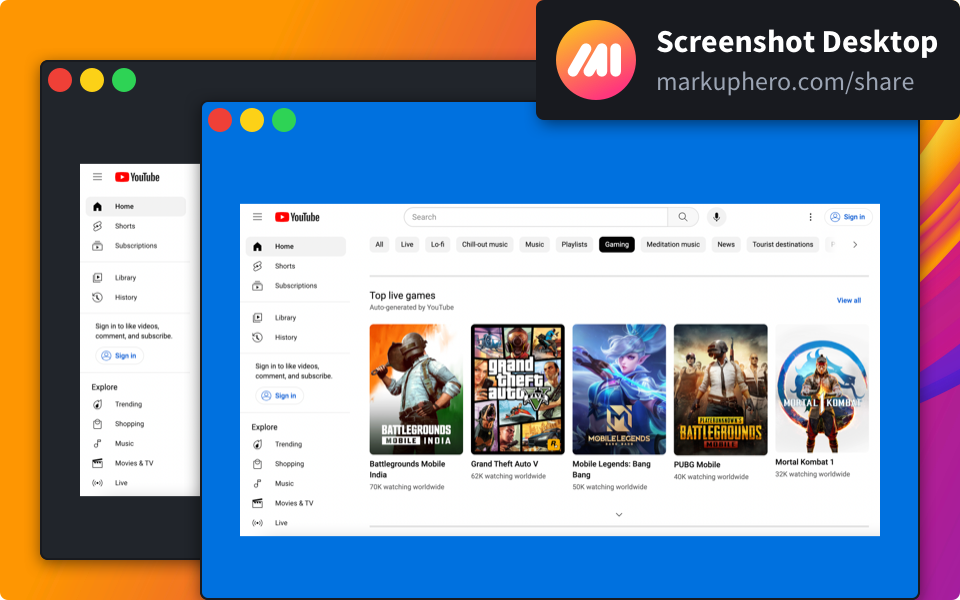Select the All filter chip
960x600 pixels.
click(379, 244)
